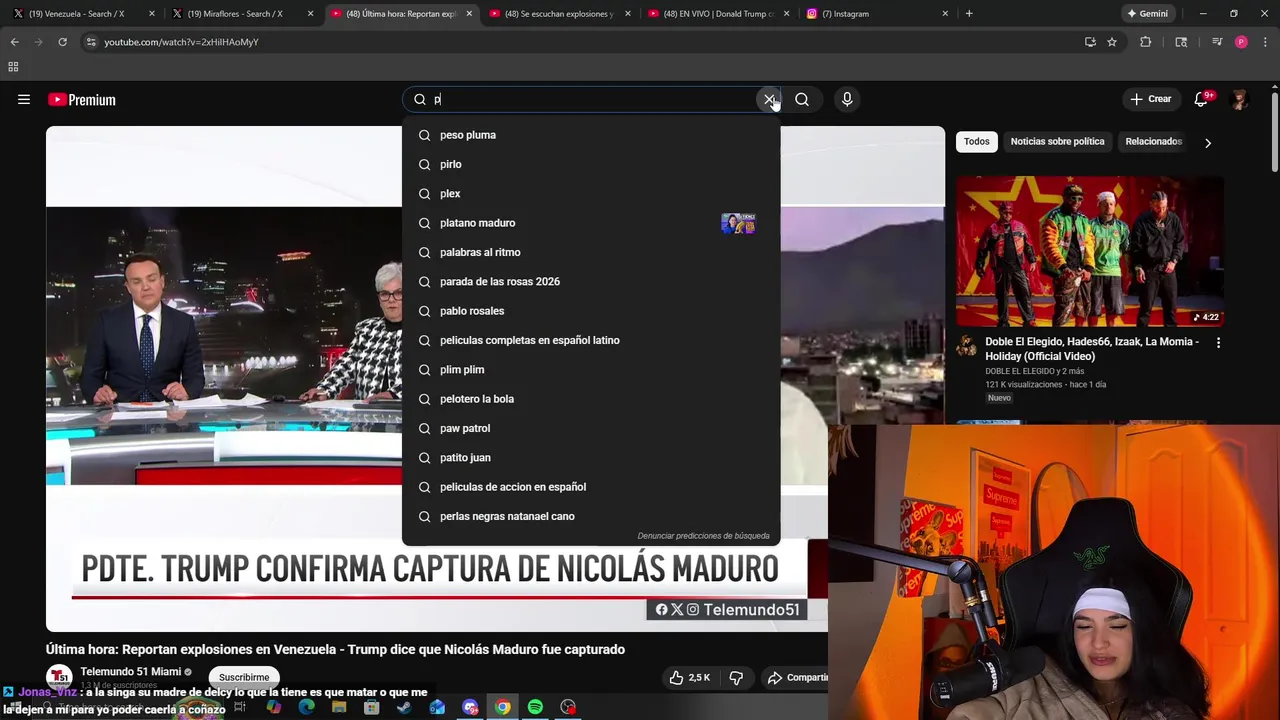Choose suggestion "paw patrol"
This screenshot has width=1280, height=720.
pyautogui.click(x=591, y=428)
